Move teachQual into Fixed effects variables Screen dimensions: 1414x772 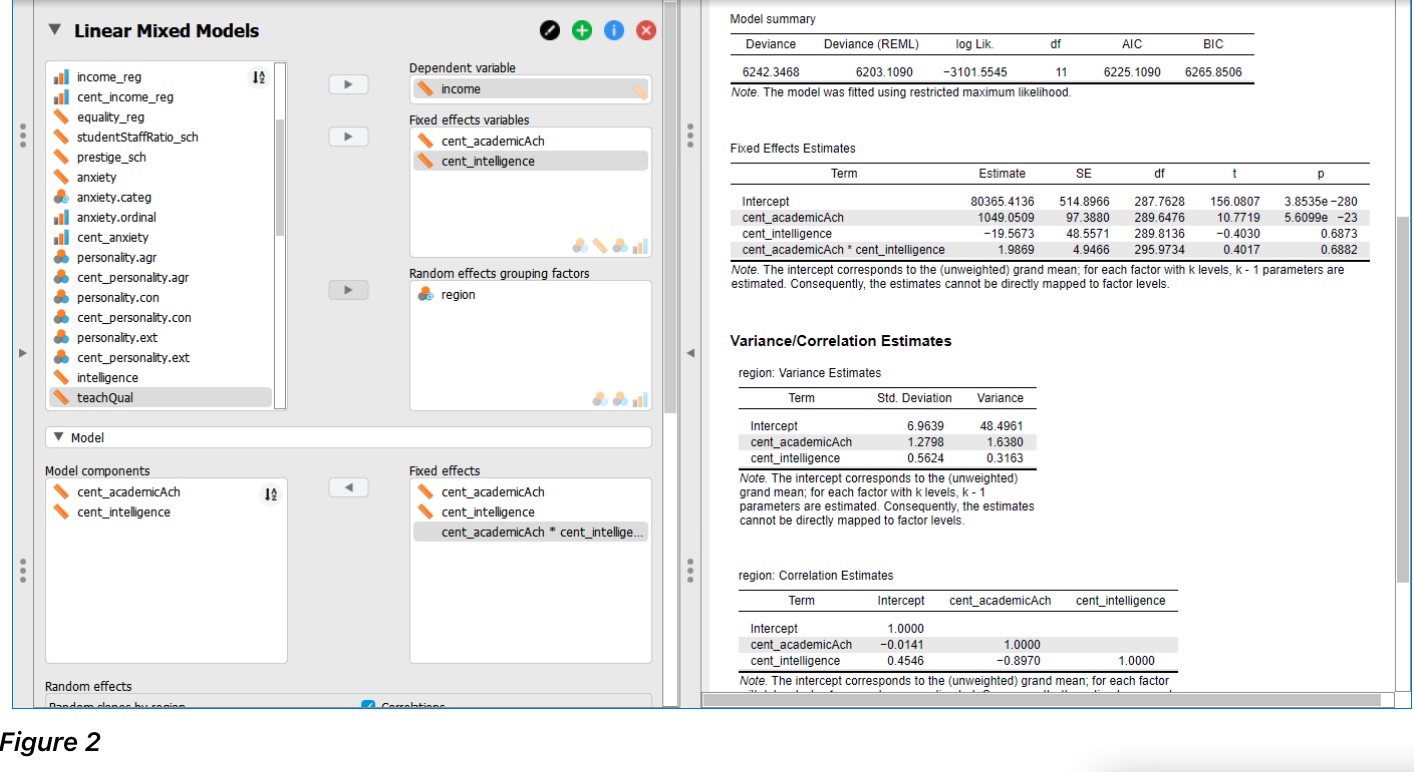click(347, 137)
